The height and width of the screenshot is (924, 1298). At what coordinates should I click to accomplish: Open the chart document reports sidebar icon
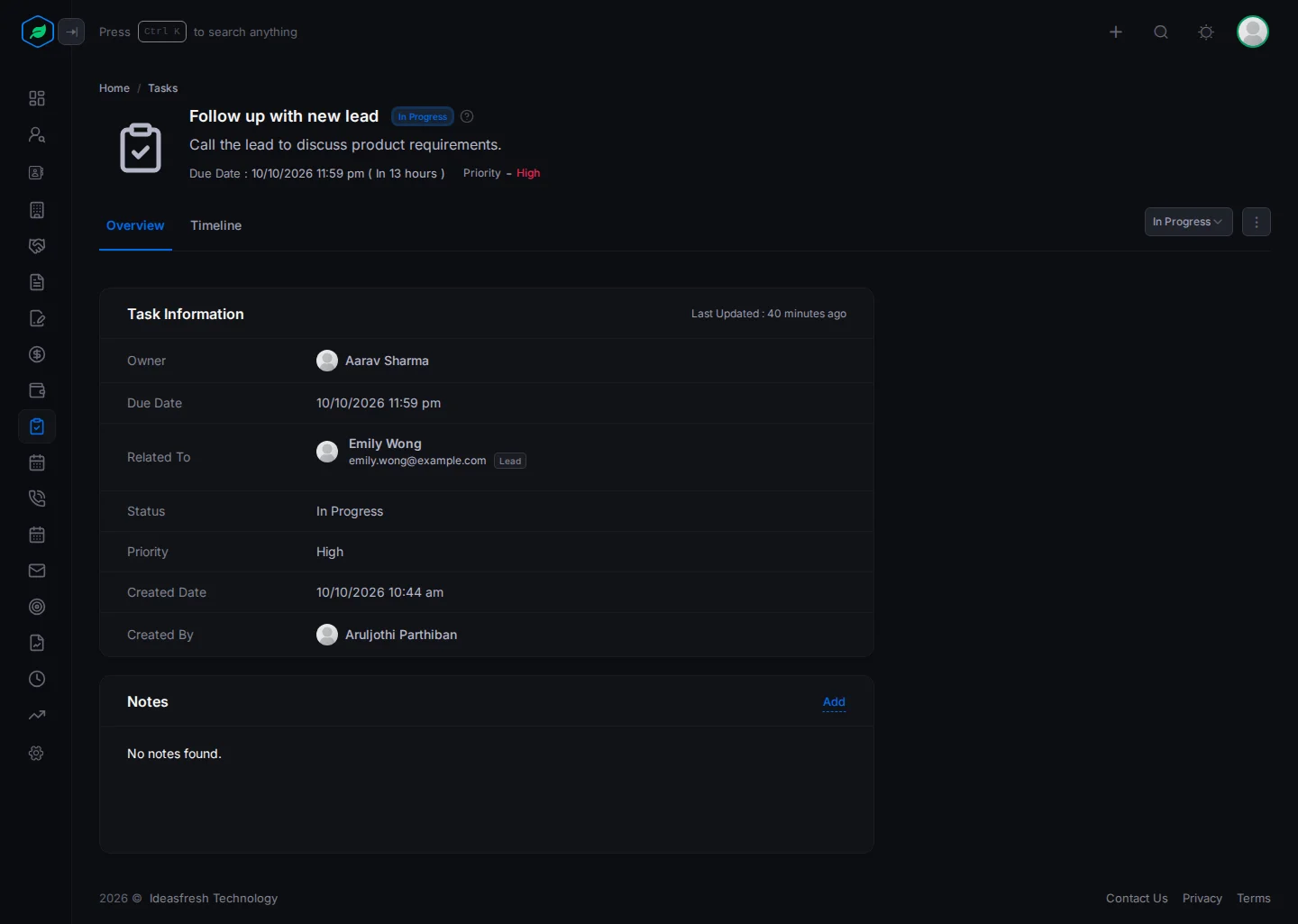click(37, 643)
